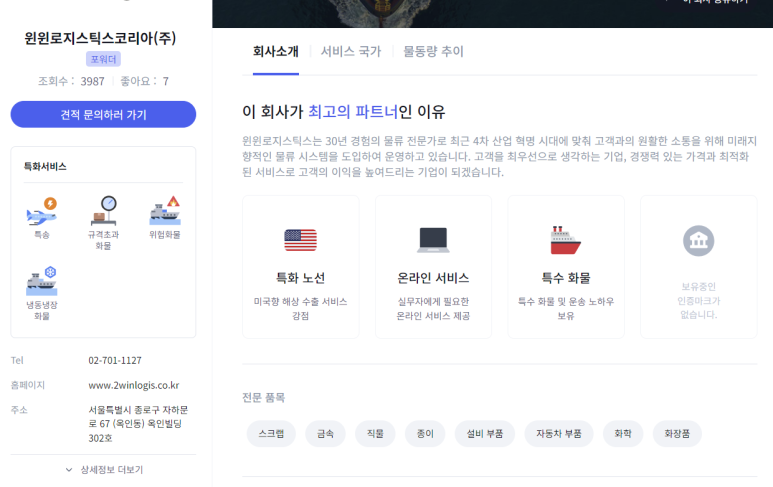Switch to the 물동량 추이 tab
The height and width of the screenshot is (487, 773).
[x=433, y=51]
